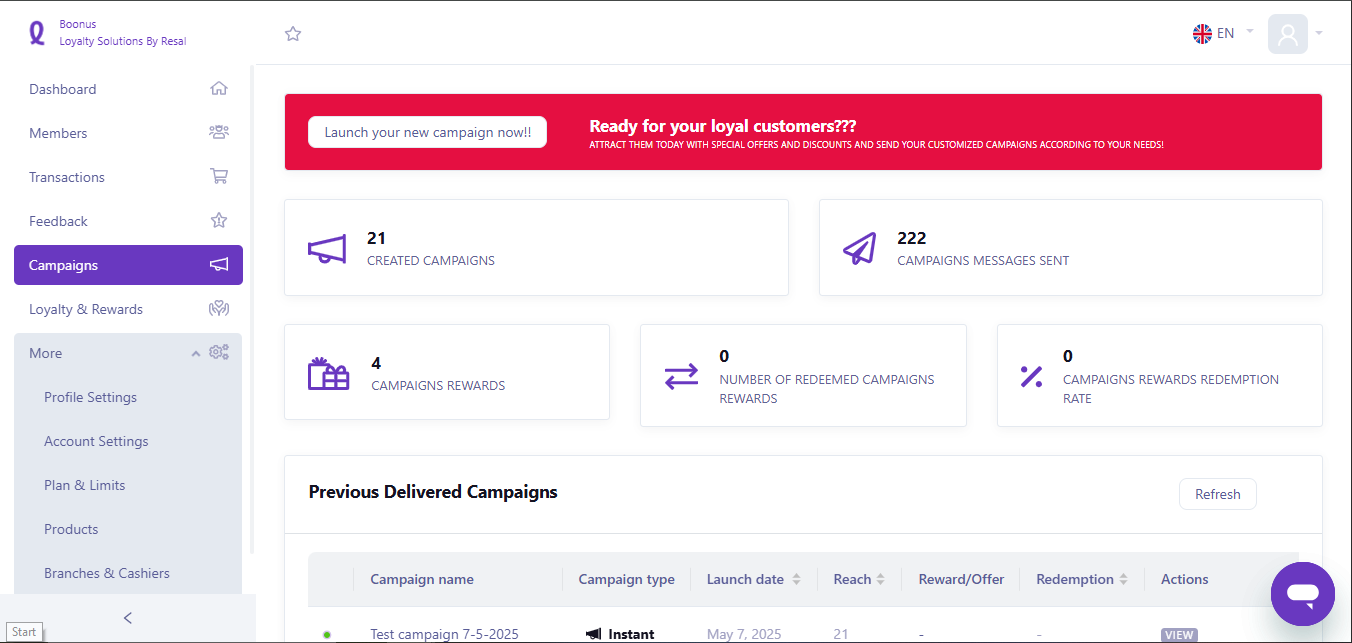Select Branches & Cashiers menu item
This screenshot has height=643, width=1352.
[107, 573]
